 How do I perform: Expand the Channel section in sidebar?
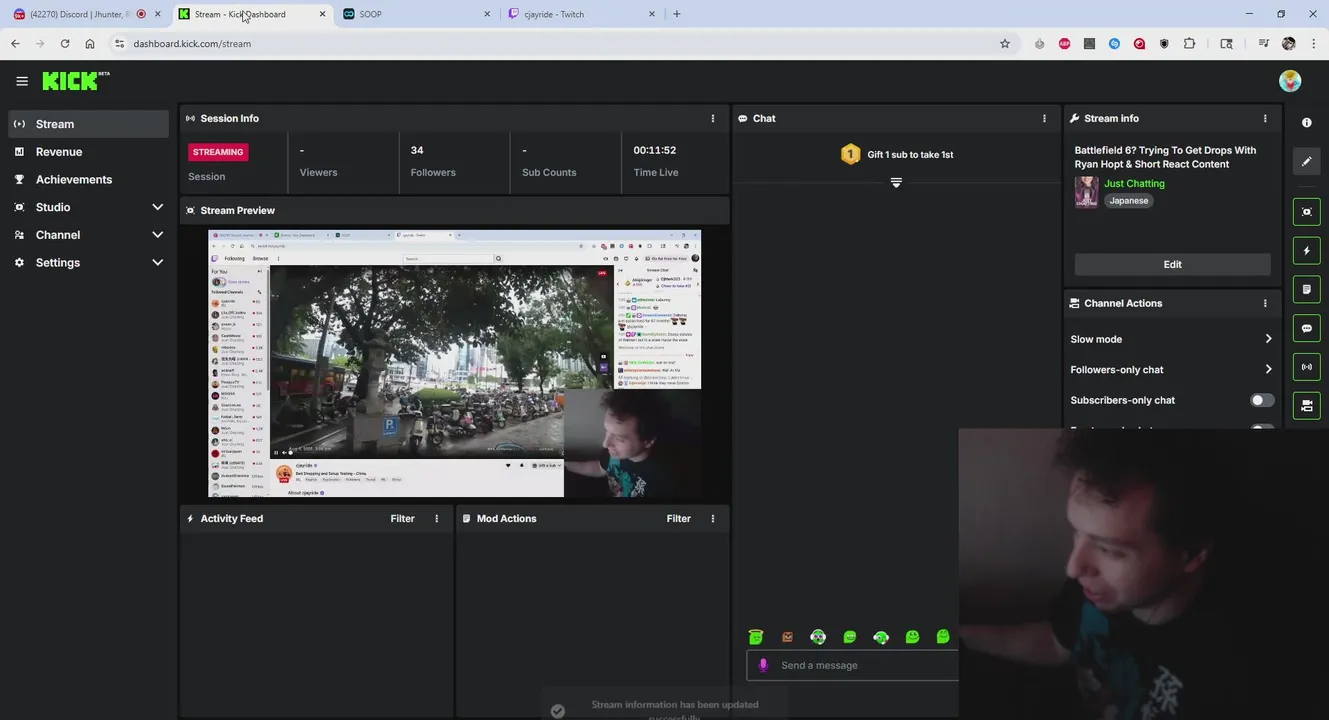pyautogui.click(x=157, y=235)
